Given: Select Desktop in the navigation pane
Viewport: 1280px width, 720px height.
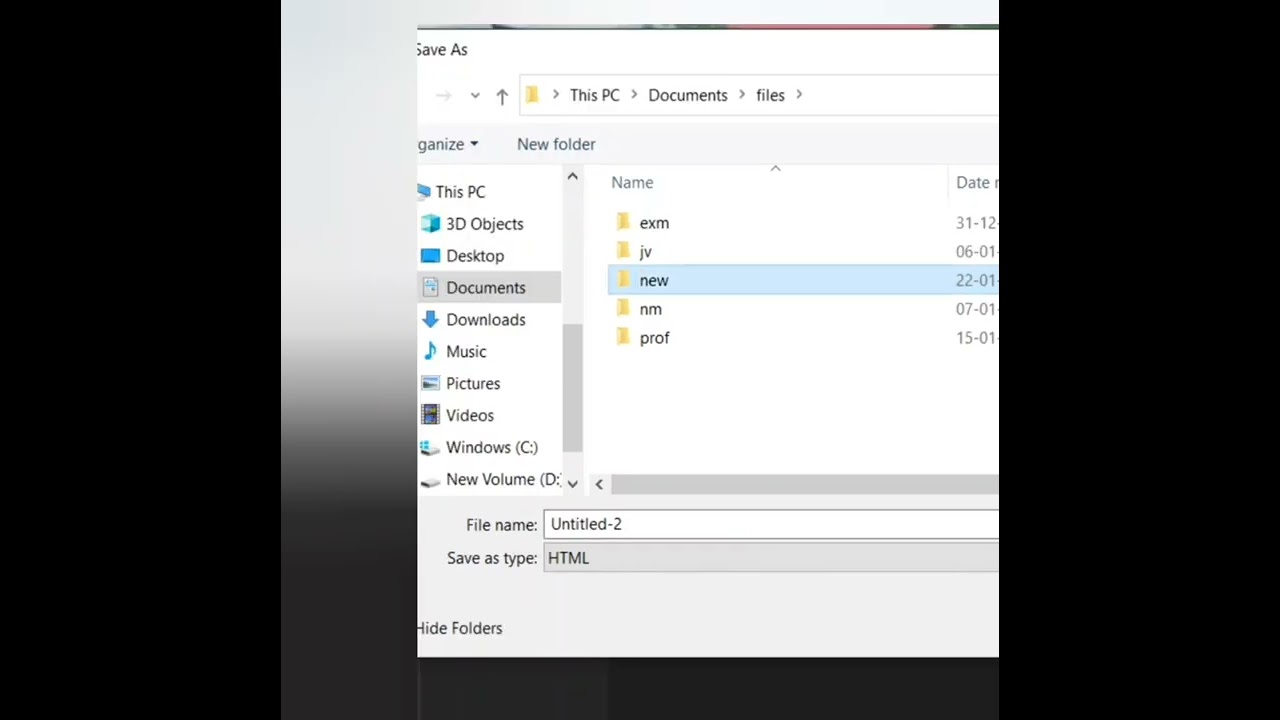Looking at the screenshot, I should click(474, 256).
